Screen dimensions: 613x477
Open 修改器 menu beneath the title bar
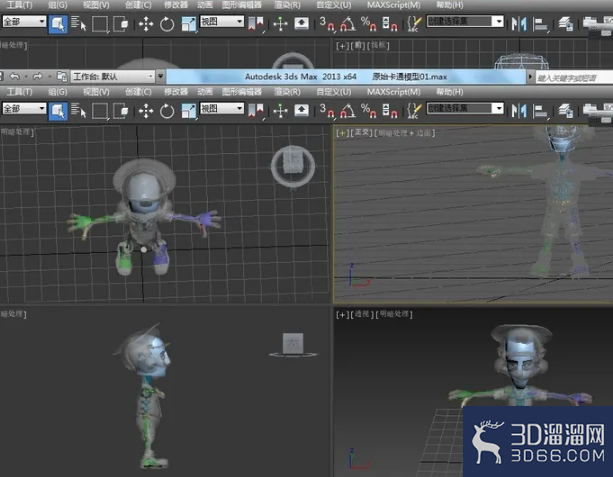176,92
